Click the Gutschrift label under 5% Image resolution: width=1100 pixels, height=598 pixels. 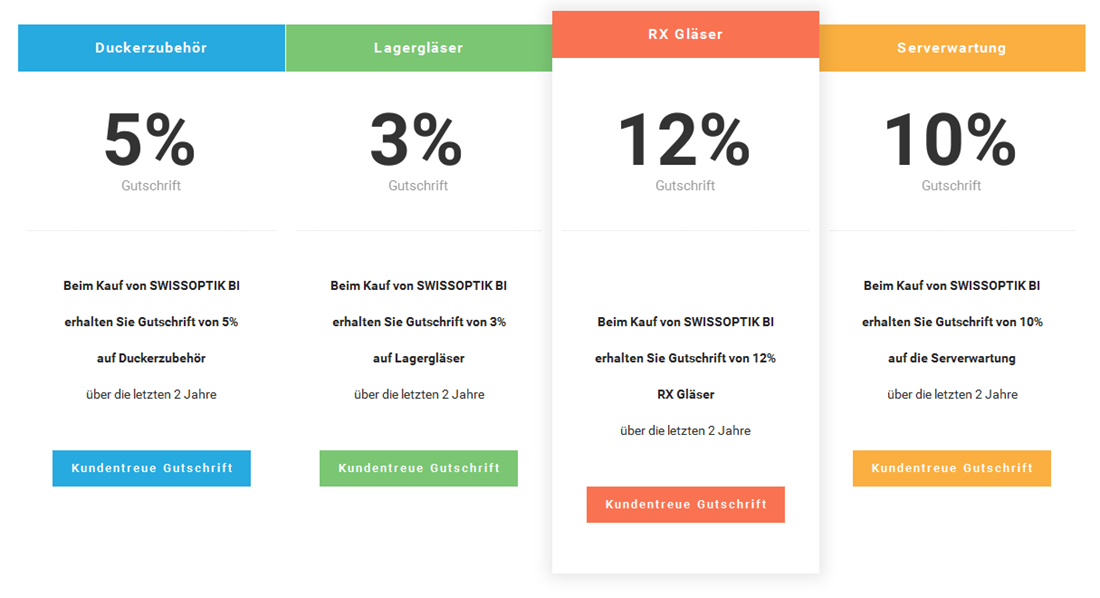[151, 186]
